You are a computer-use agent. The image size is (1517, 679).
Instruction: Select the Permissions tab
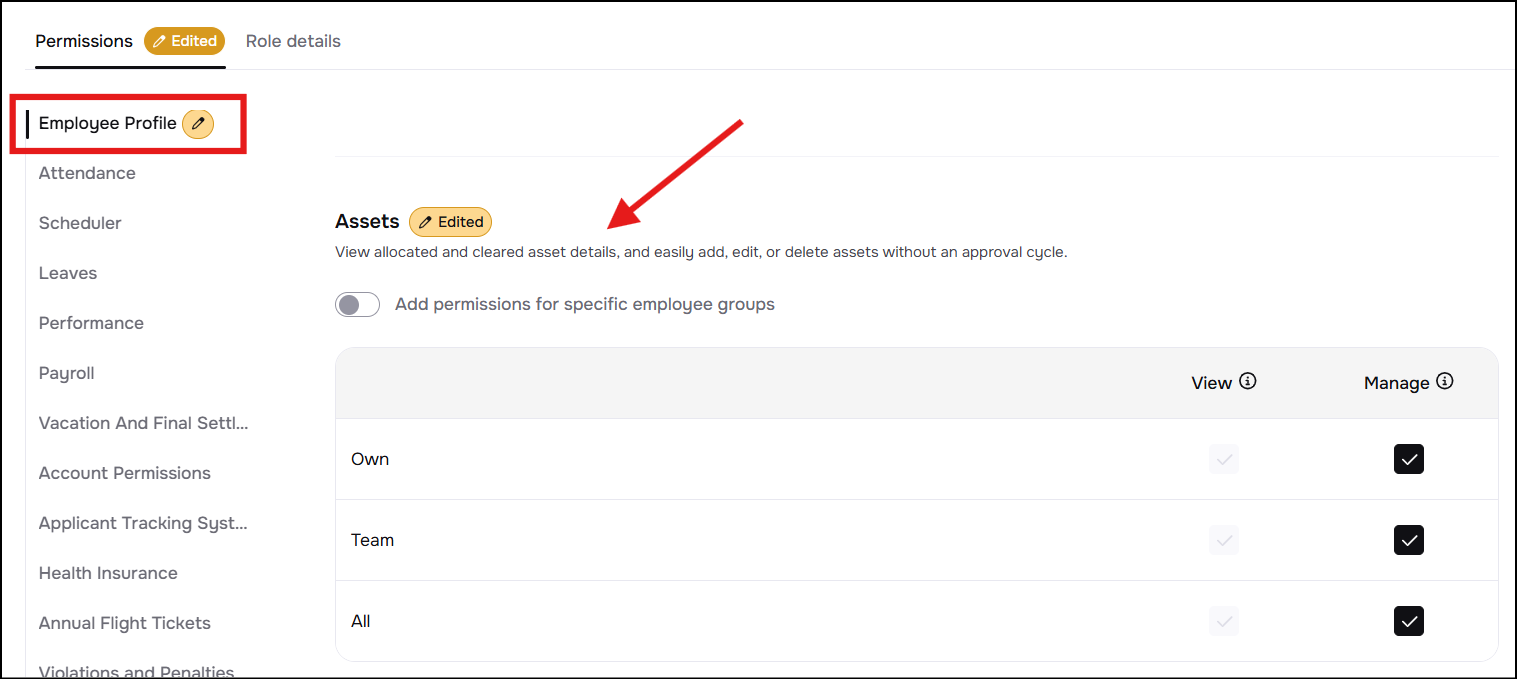click(x=84, y=41)
